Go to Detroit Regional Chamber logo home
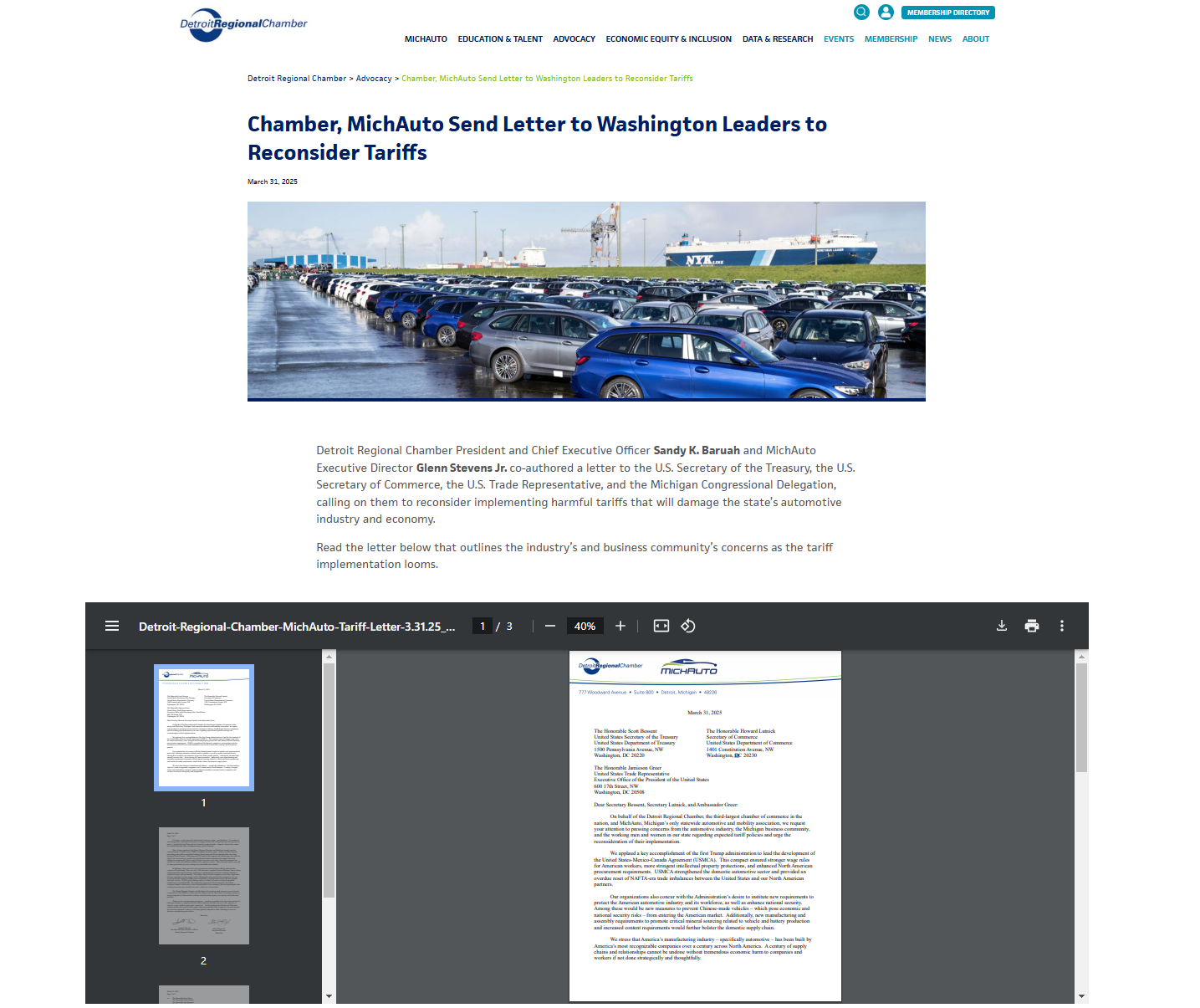1200x1008 pixels. pyautogui.click(x=244, y=24)
